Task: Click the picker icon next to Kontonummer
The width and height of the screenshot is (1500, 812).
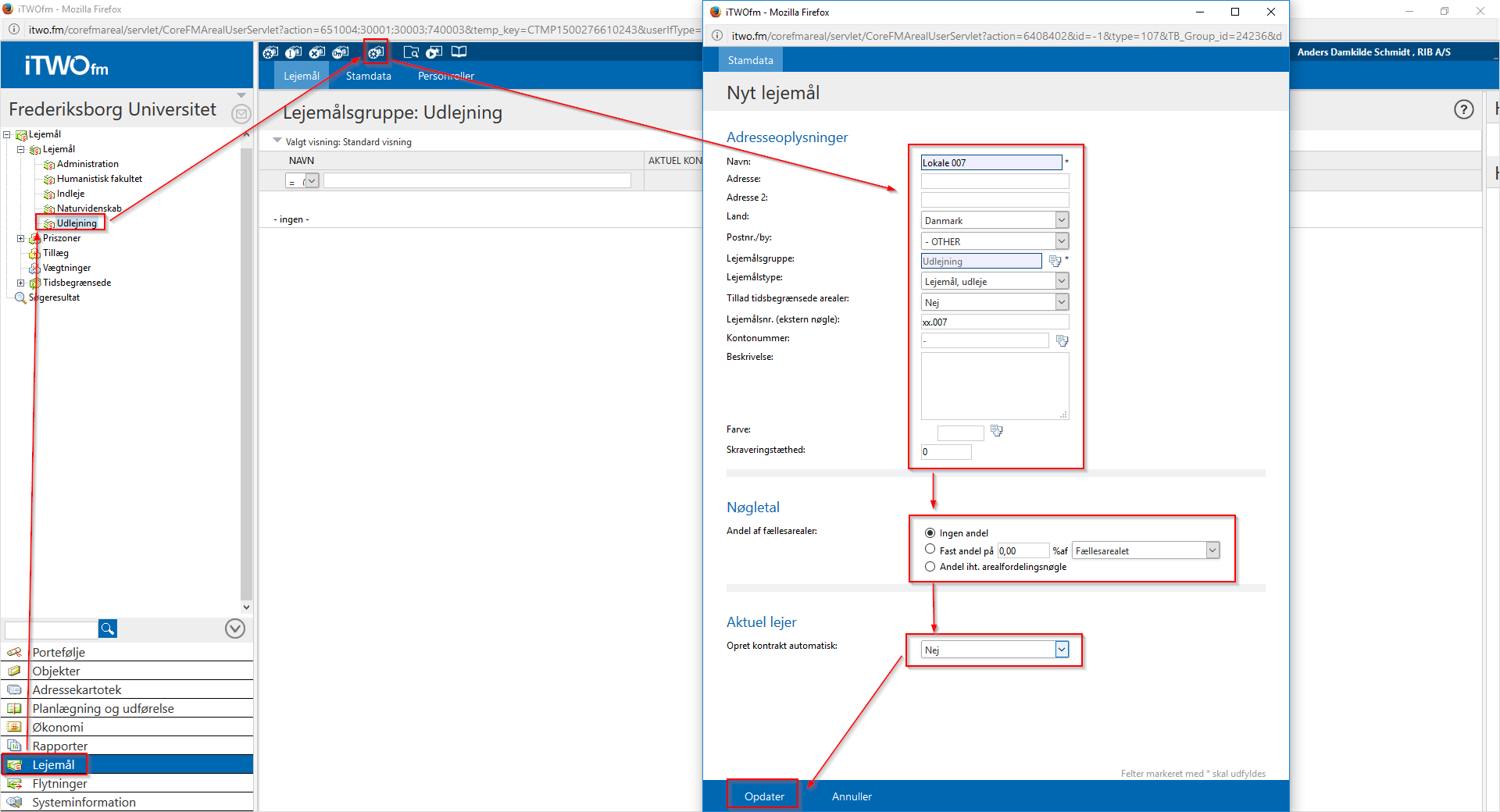Action: pyautogui.click(x=1062, y=340)
